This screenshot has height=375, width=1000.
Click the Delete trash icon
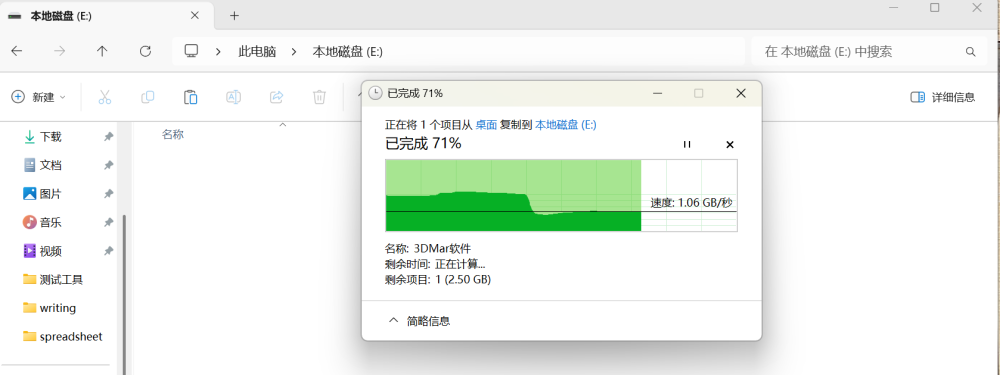click(319, 97)
